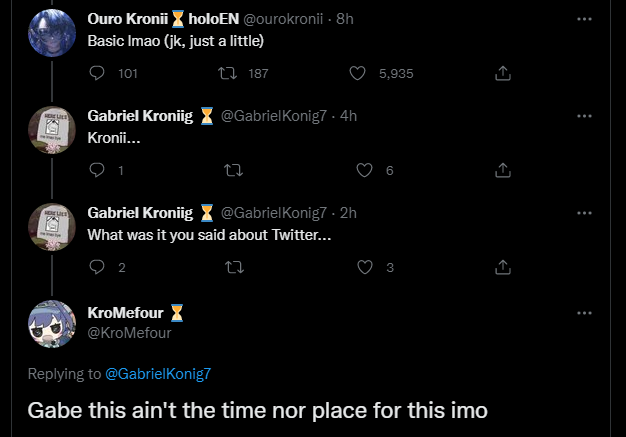
Task: Retweet Gabriel's 'Kronii...' tweet
Action: tap(234, 170)
